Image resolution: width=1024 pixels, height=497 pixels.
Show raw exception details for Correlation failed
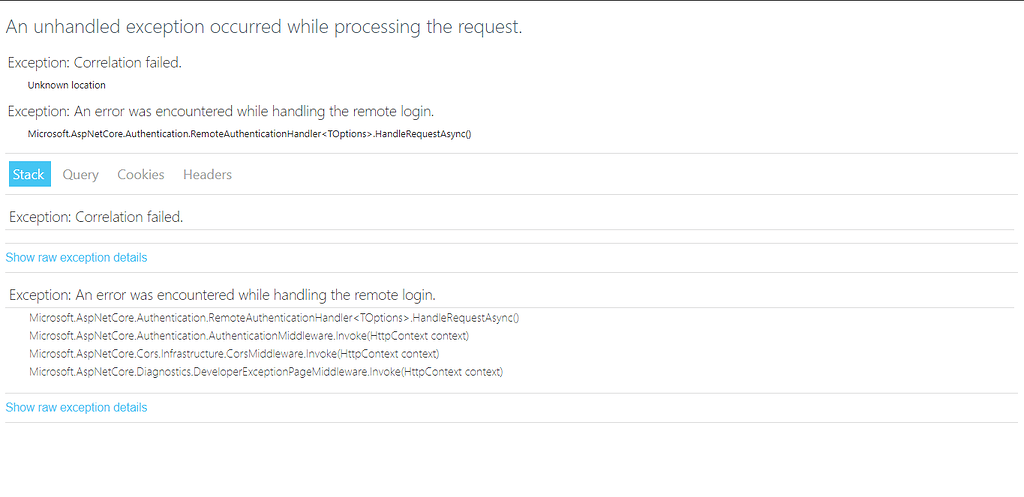[x=76, y=258]
